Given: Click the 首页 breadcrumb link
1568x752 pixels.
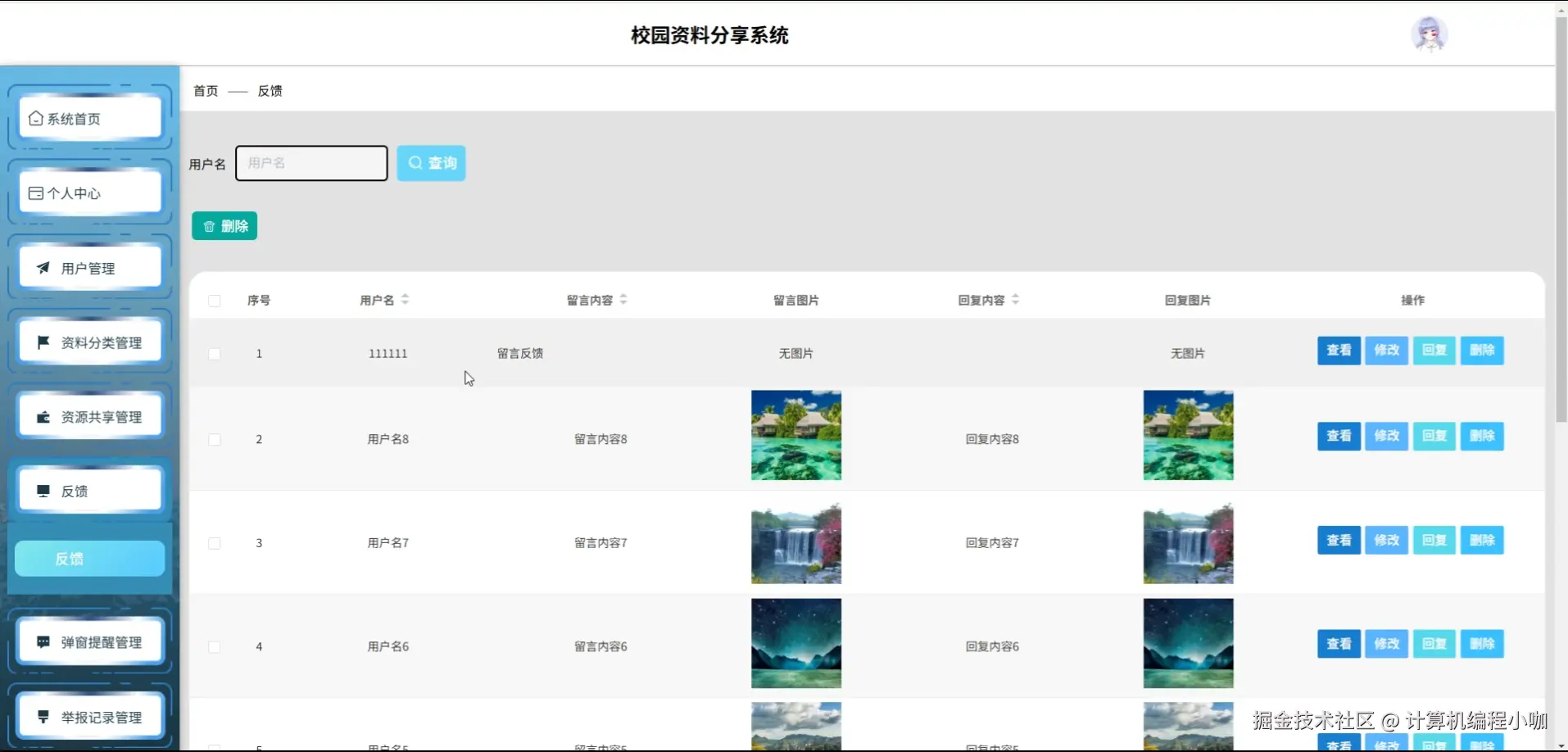Looking at the screenshot, I should click(206, 91).
